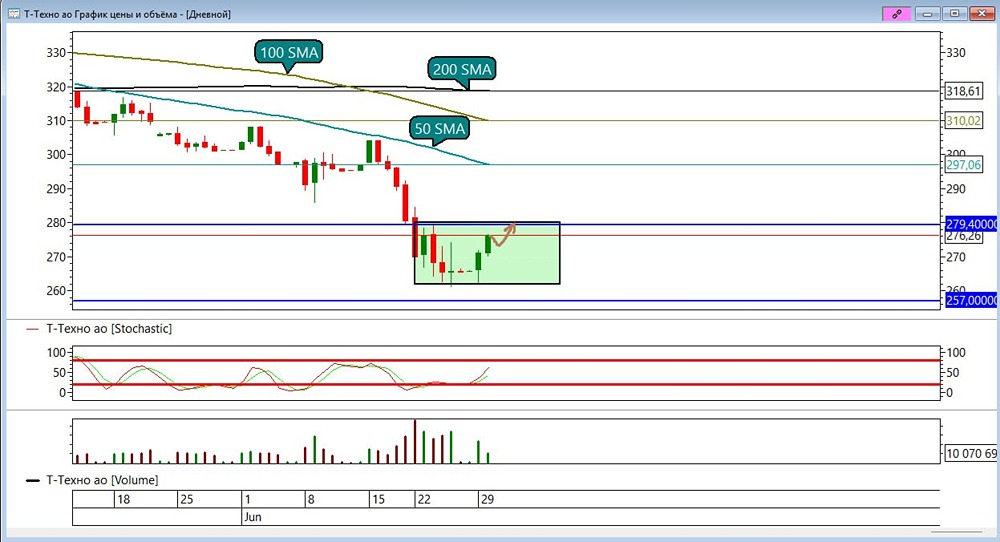
Task: Click the Т-Техно ао [Volume] legend label
Action: (102, 480)
